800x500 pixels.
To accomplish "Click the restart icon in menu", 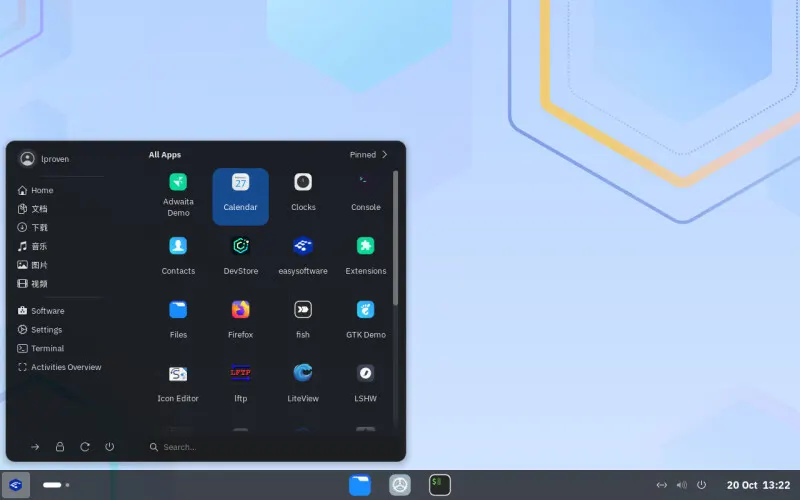I will tap(85, 447).
